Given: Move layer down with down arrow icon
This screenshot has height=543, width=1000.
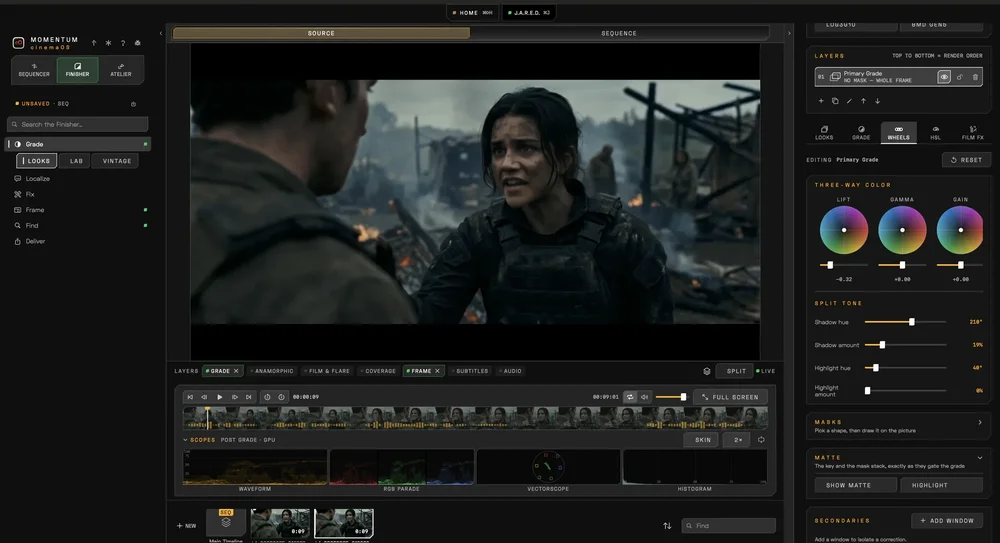Looking at the screenshot, I should coord(878,101).
